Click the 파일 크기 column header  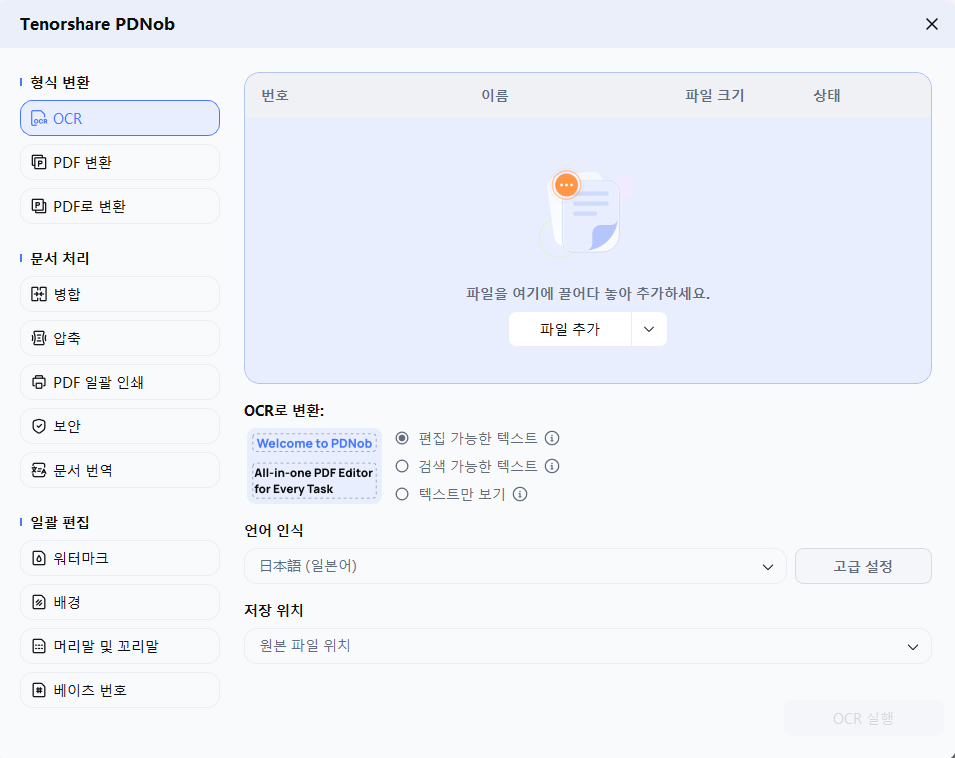[714, 96]
